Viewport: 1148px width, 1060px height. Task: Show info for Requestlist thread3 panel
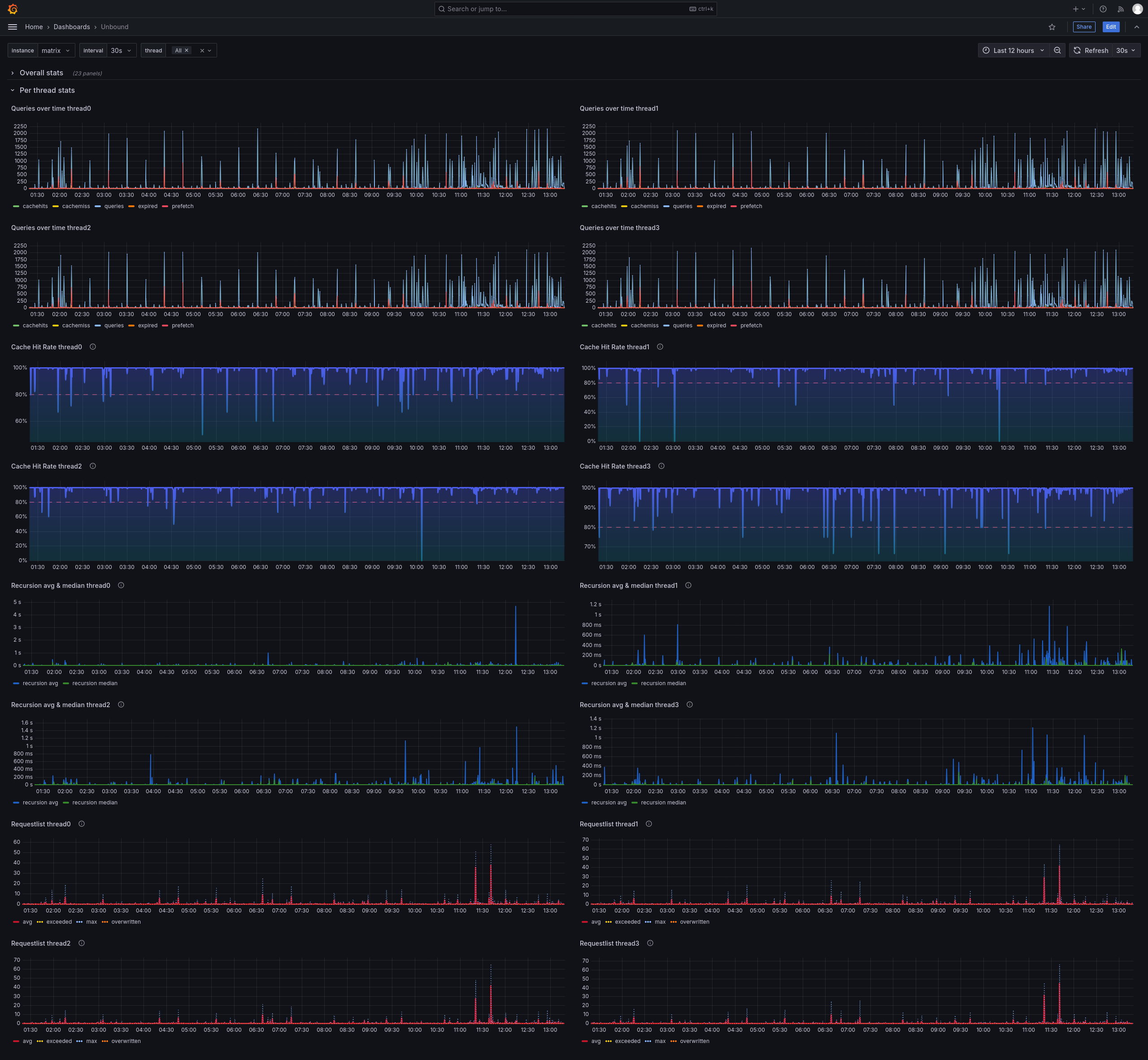[x=650, y=943]
